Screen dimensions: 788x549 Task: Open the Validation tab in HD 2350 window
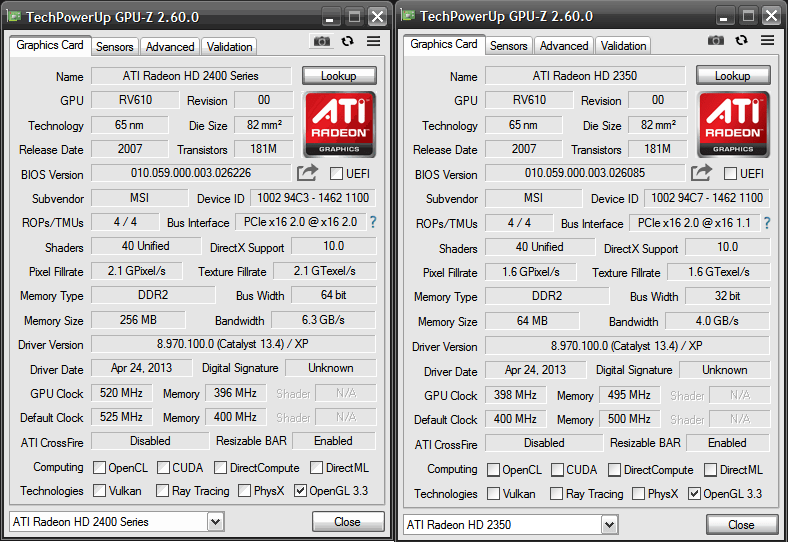click(x=624, y=46)
